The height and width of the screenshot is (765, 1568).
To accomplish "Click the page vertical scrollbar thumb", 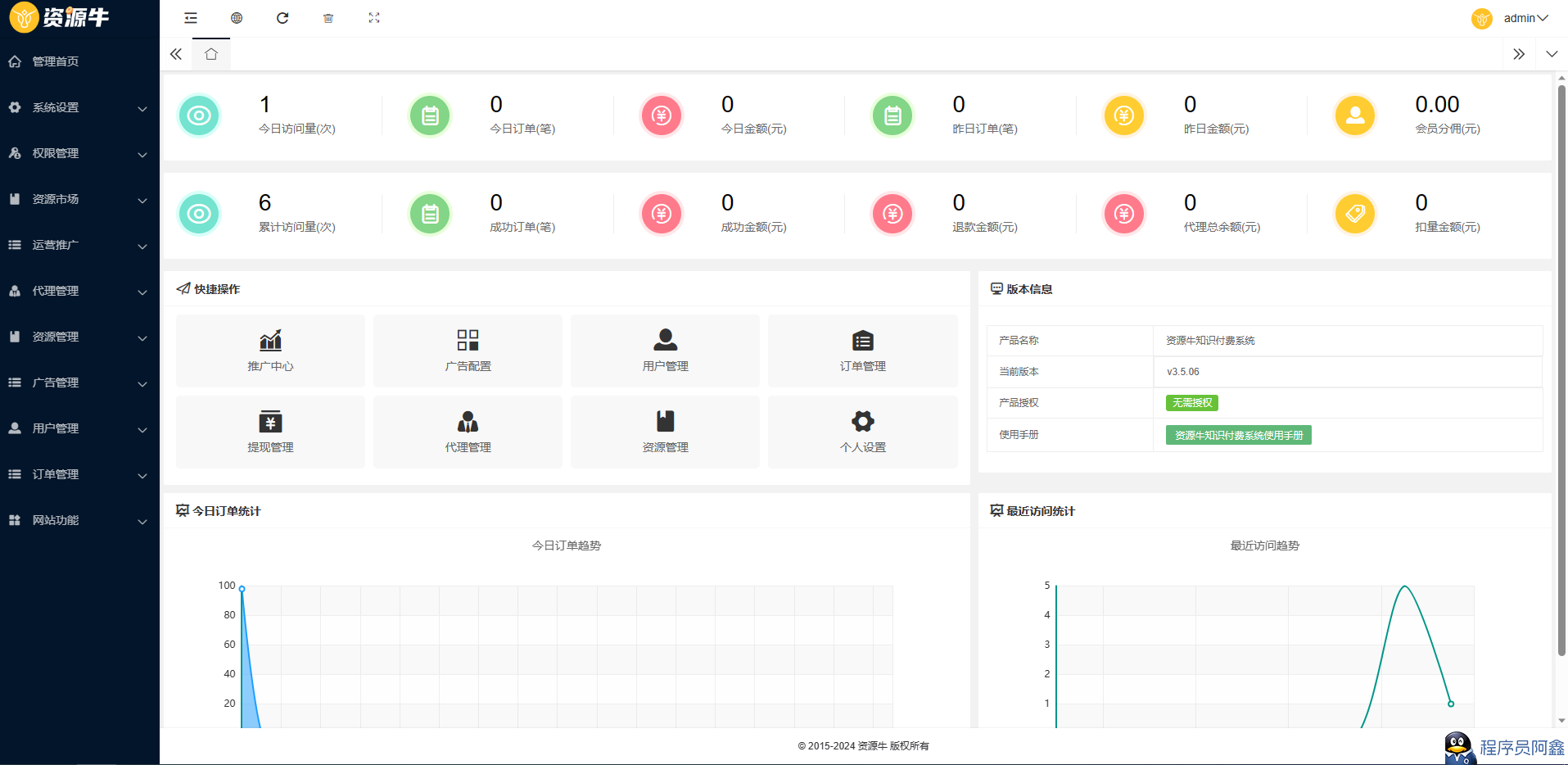I will (1561, 369).
